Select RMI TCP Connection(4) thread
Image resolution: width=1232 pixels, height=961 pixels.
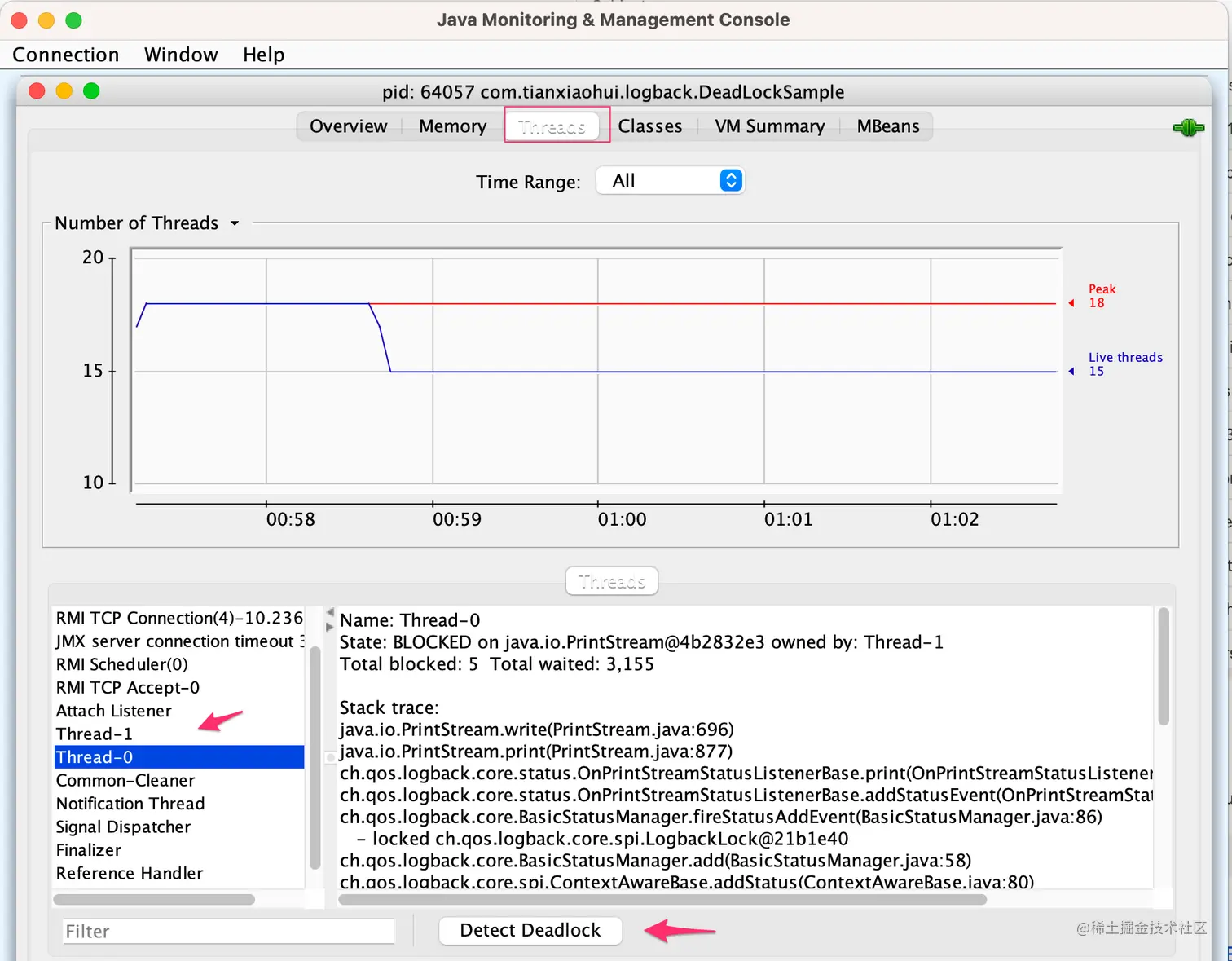point(179,618)
